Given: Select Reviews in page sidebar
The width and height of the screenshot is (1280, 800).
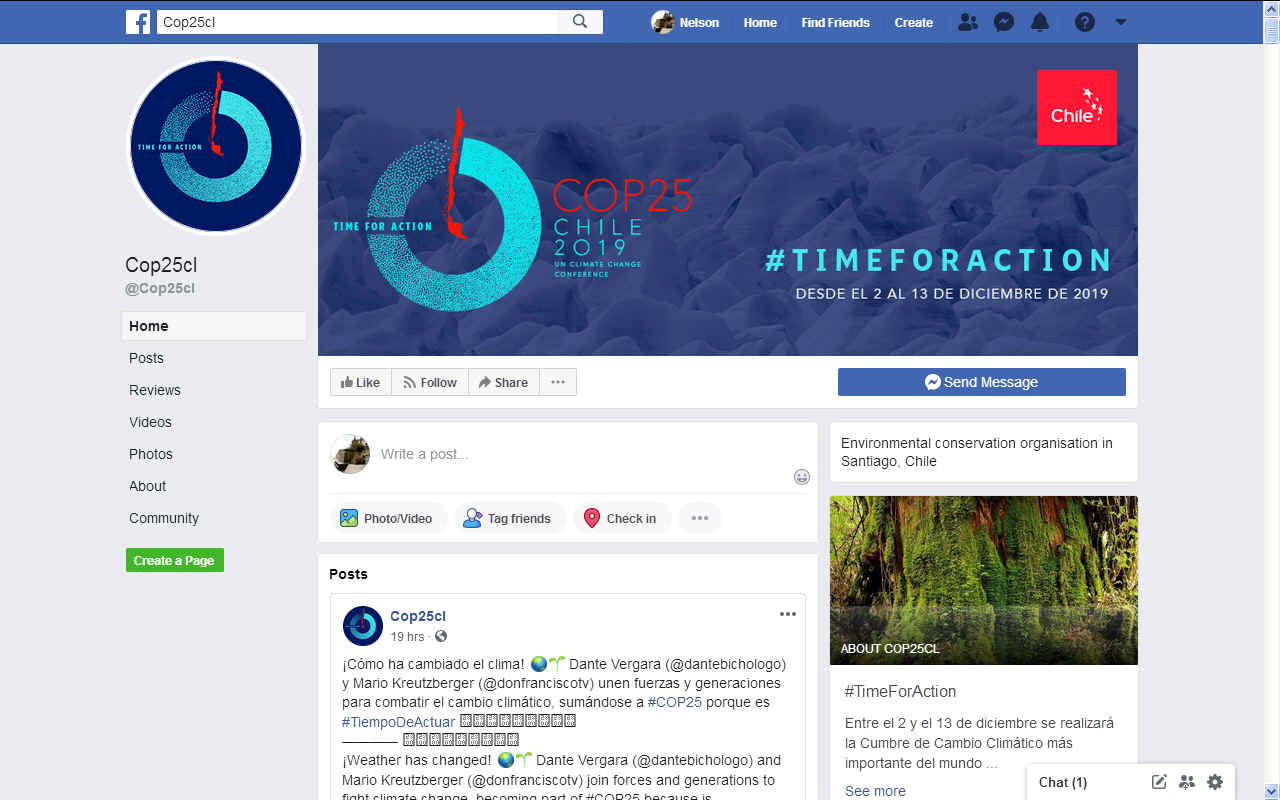Looking at the screenshot, I should click(x=155, y=390).
